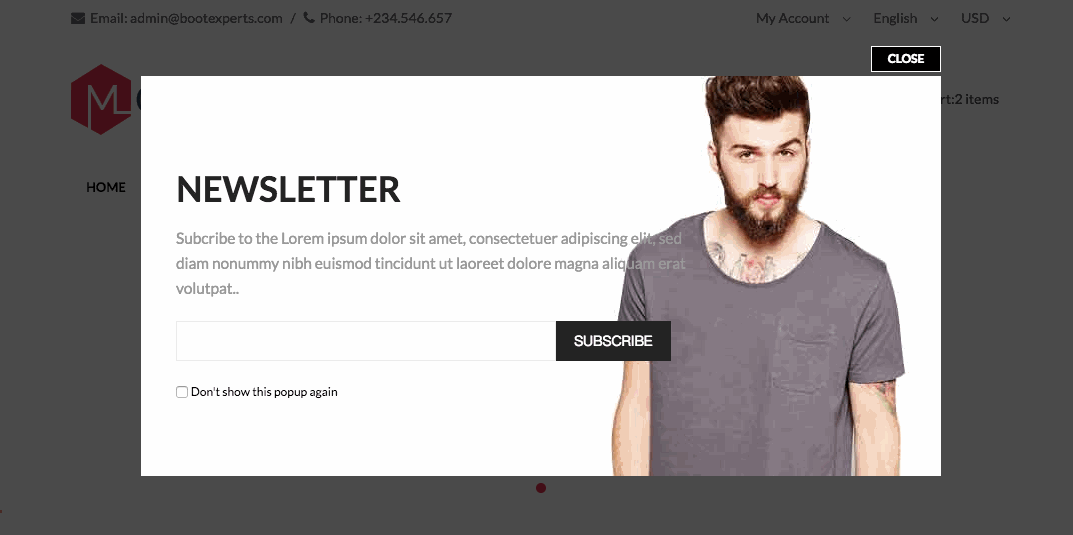Go to the HOME menu item
The image size is (1073, 535).
(106, 187)
